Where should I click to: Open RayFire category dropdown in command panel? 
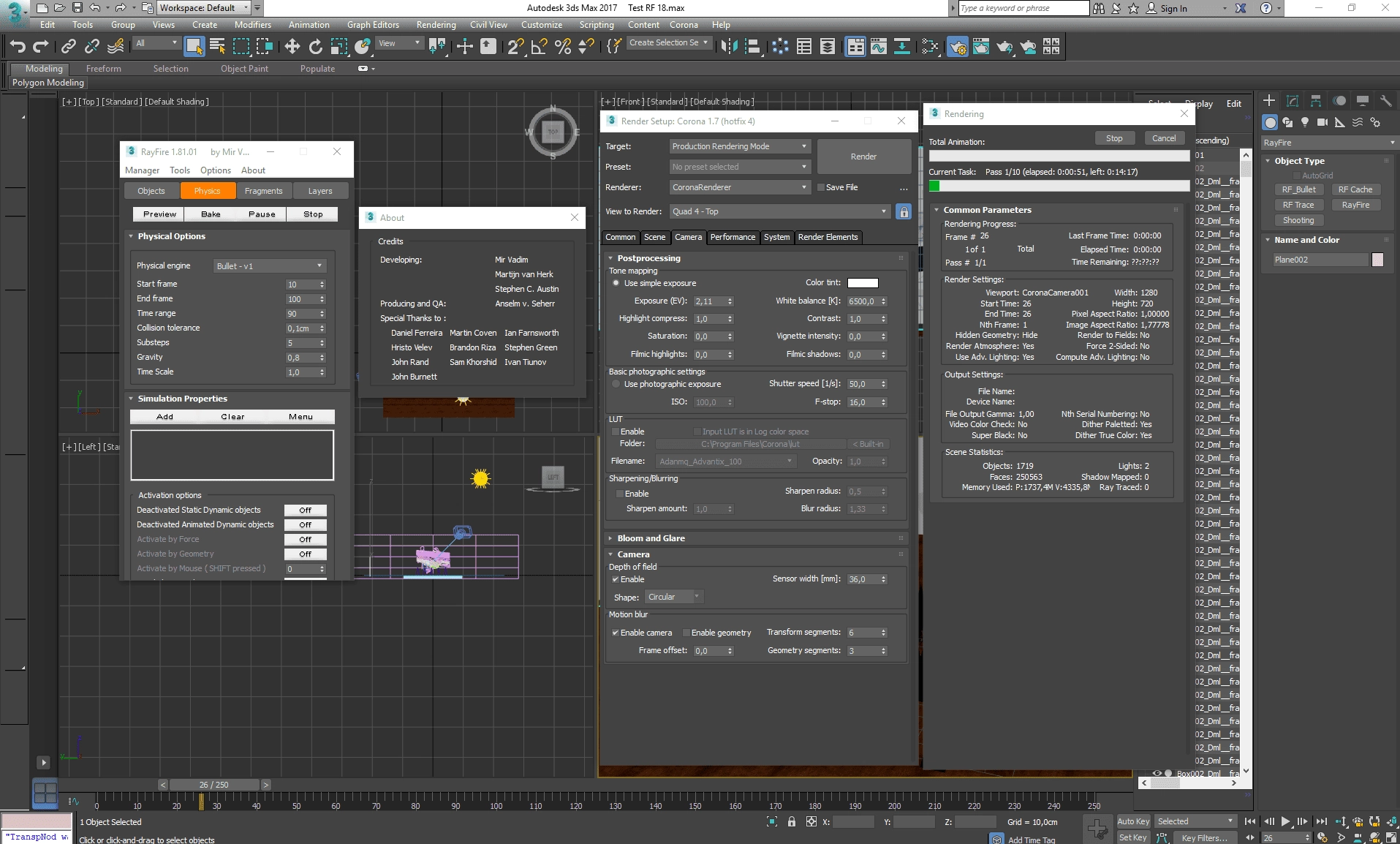pos(1329,143)
